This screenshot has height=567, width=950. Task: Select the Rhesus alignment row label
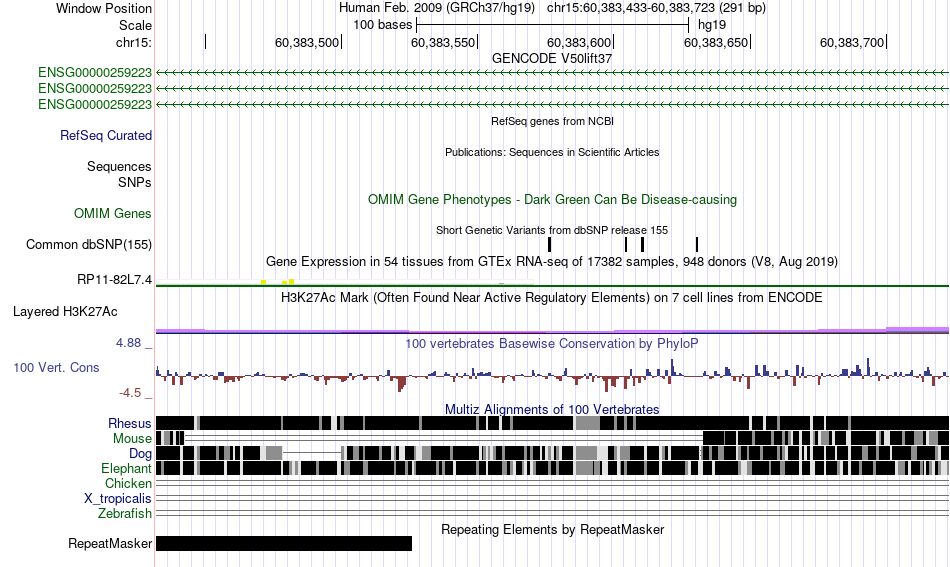tap(130, 423)
